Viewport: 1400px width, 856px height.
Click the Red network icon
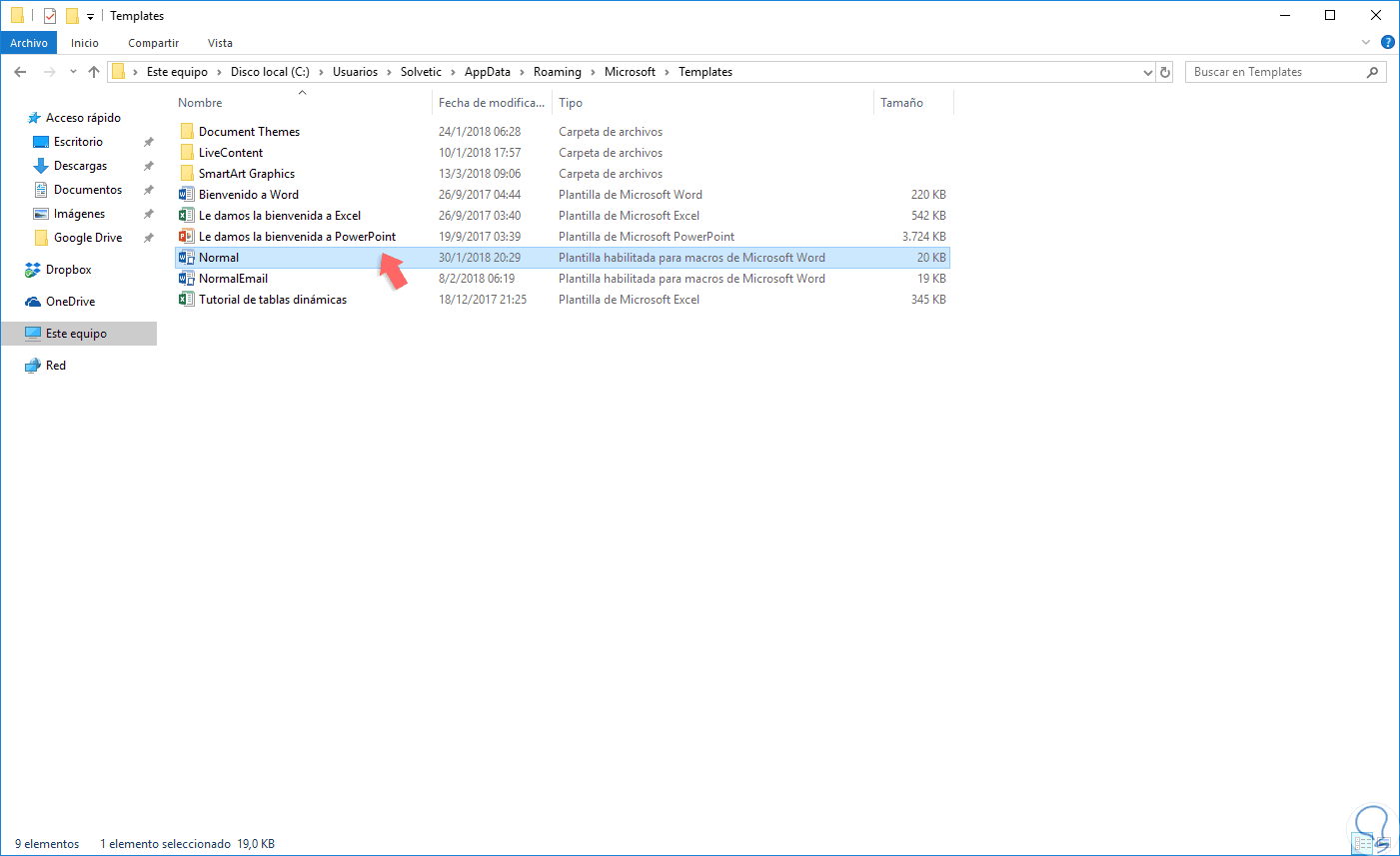click(x=33, y=366)
